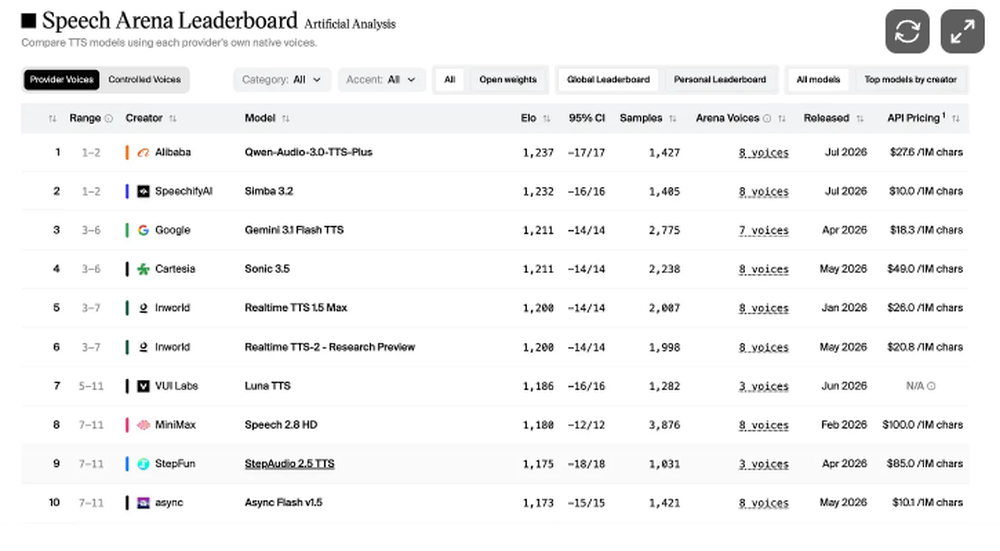Viewport: 1000px width, 551px height.
Task: Show All models option
Action: pyautogui.click(x=818, y=80)
